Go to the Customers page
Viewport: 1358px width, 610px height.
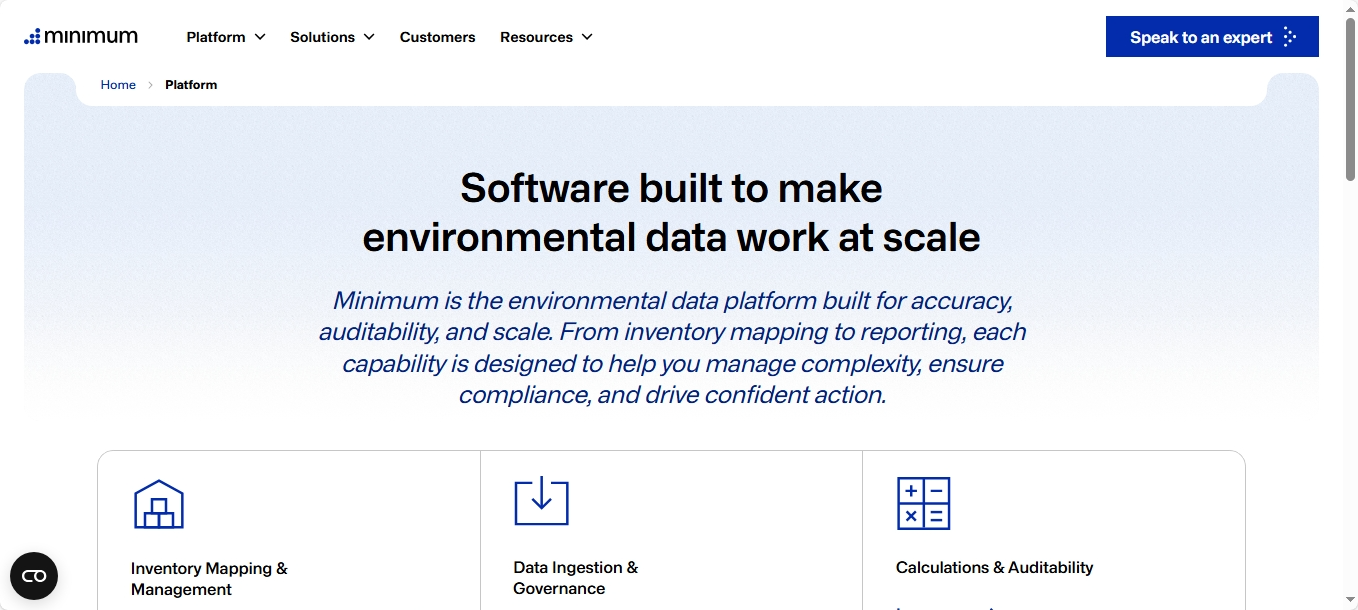(437, 37)
